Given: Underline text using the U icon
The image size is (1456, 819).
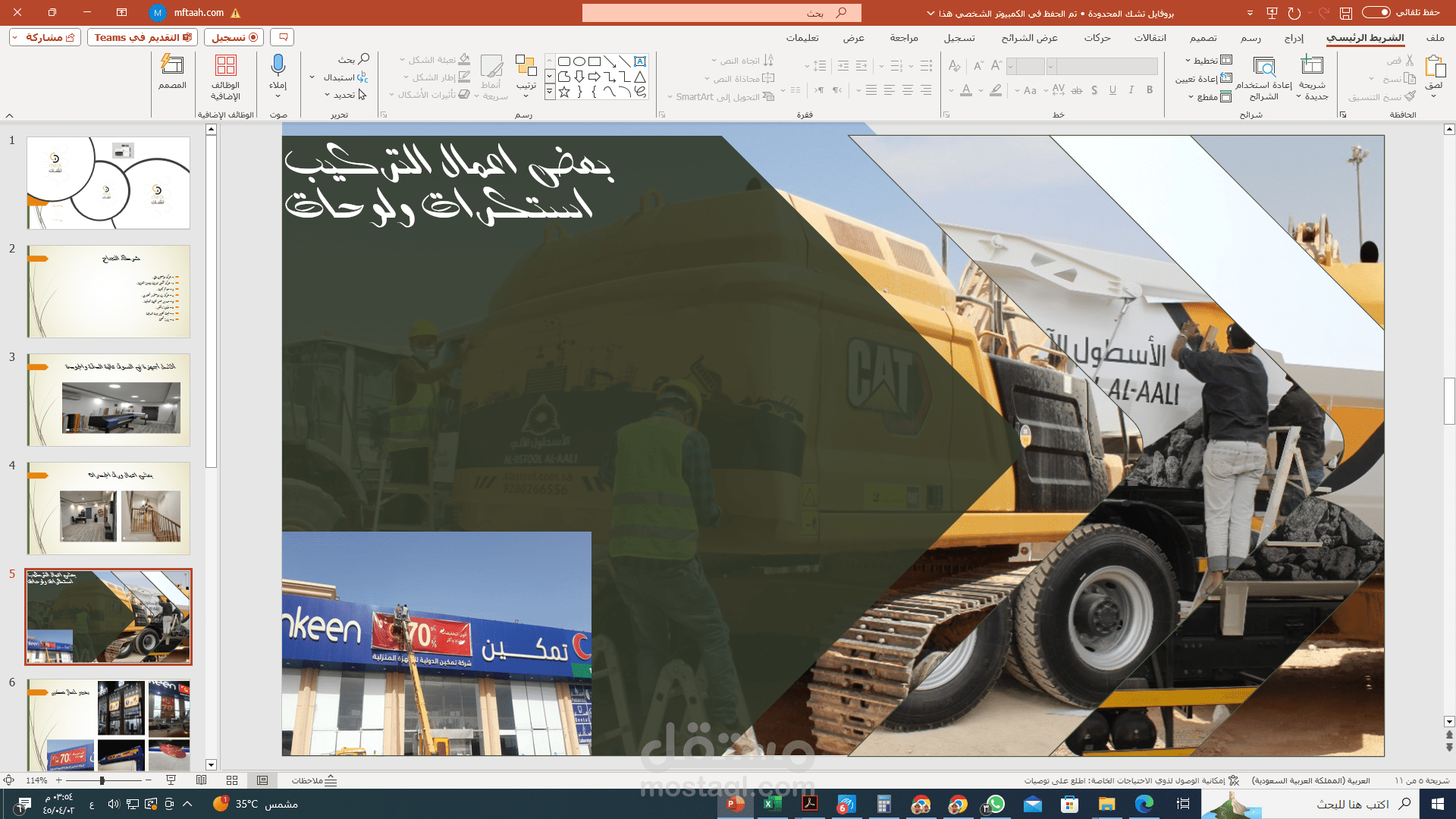Looking at the screenshot, I should [x=1112, y=90].
